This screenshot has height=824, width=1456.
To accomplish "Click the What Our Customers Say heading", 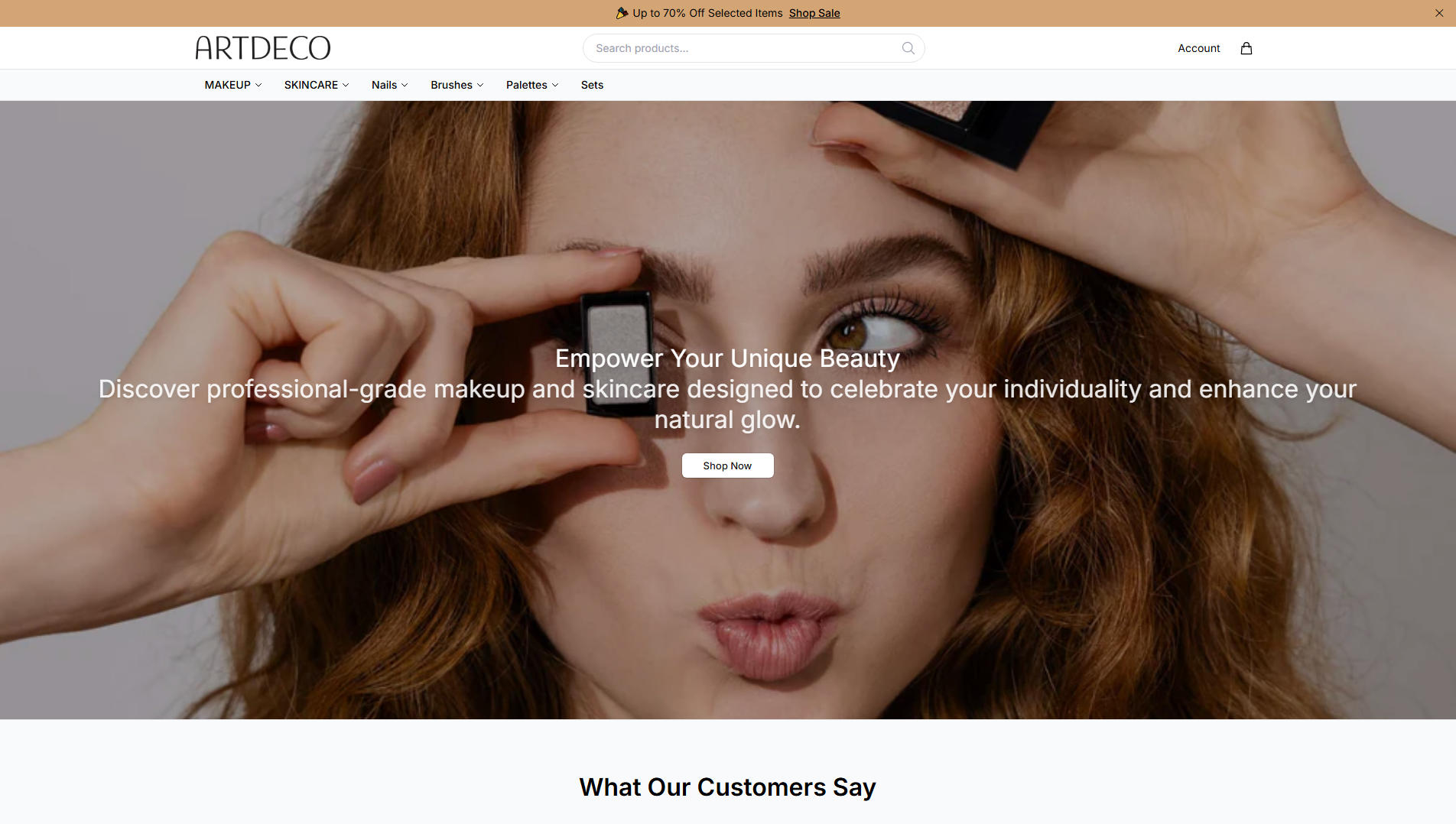I will pyautogui.click(x=727, y=787).
